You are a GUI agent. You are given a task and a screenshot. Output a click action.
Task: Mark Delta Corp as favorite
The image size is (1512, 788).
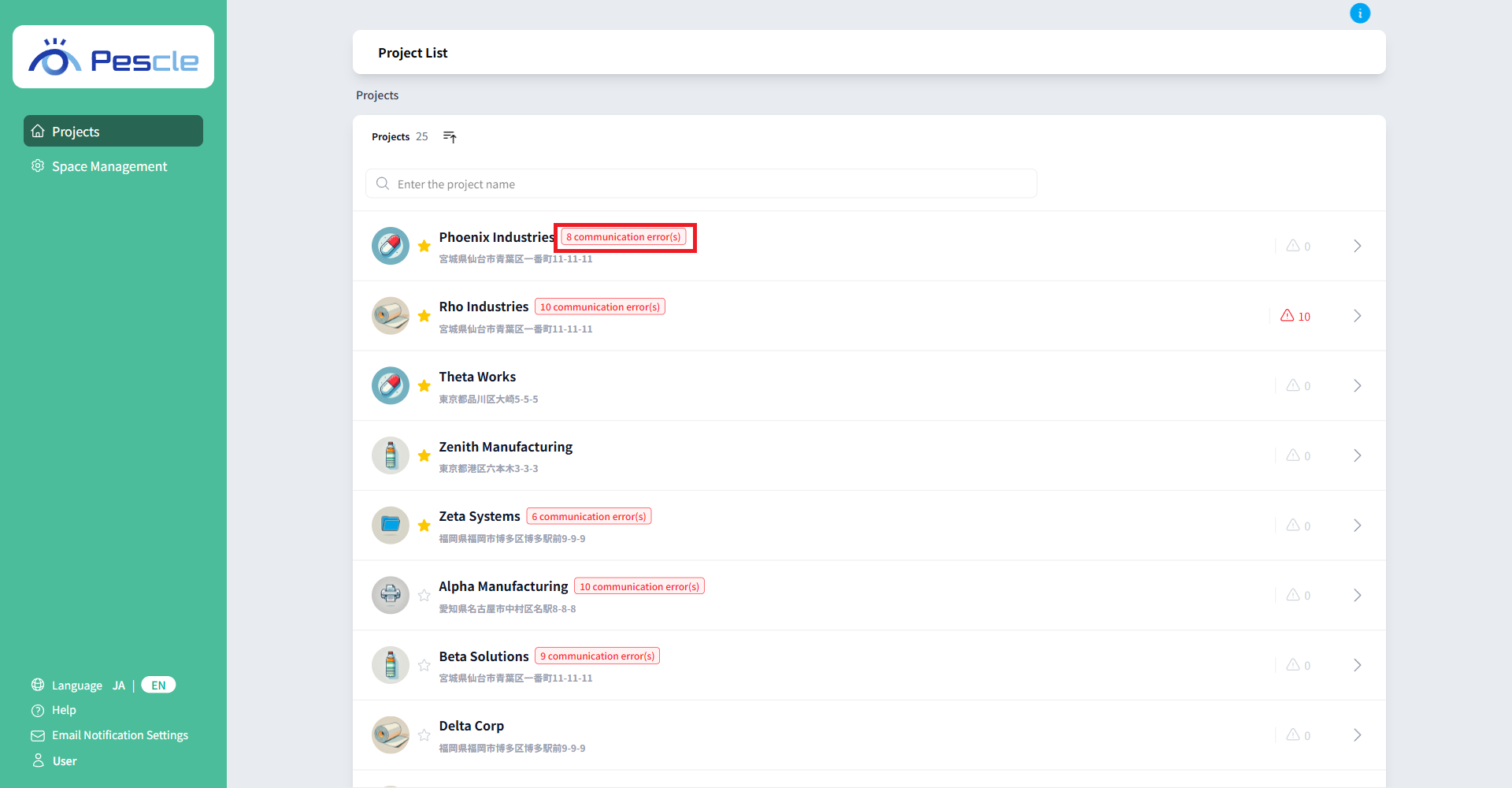(424, 735)
